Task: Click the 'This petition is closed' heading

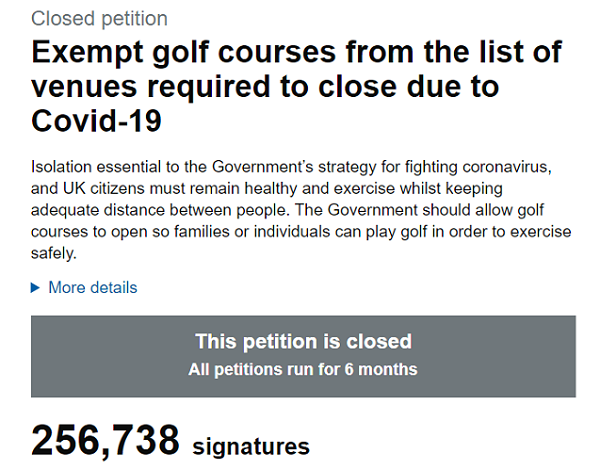Action: click(x=303, y=341)
